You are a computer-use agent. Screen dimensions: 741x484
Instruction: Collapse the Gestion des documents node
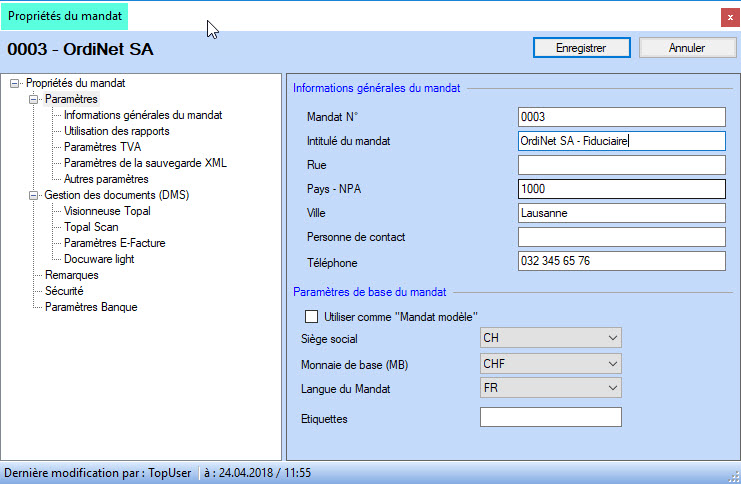[33, 196]
